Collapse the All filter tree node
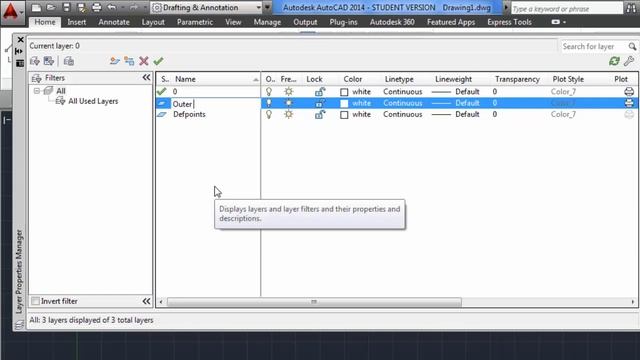Viewport: 640px width, 360px height. pyautogui.click(x=37, y=91)
